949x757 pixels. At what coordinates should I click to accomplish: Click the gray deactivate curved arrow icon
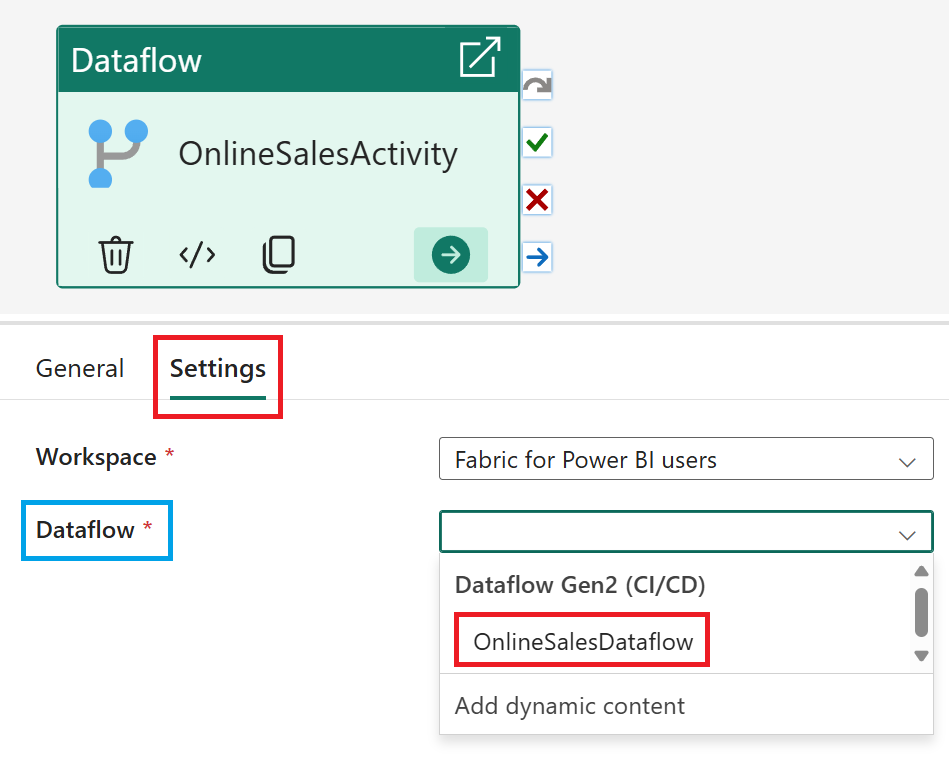click(x=537, y=86)
